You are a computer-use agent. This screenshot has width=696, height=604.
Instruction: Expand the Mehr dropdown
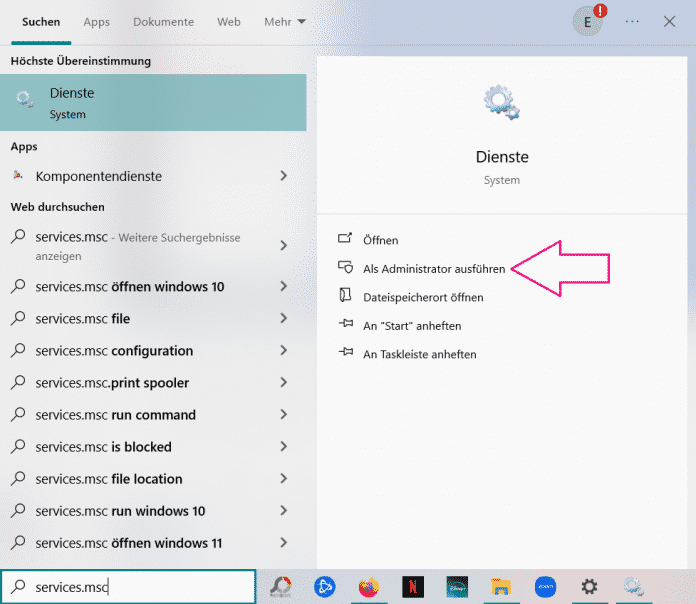coord(285,21)
